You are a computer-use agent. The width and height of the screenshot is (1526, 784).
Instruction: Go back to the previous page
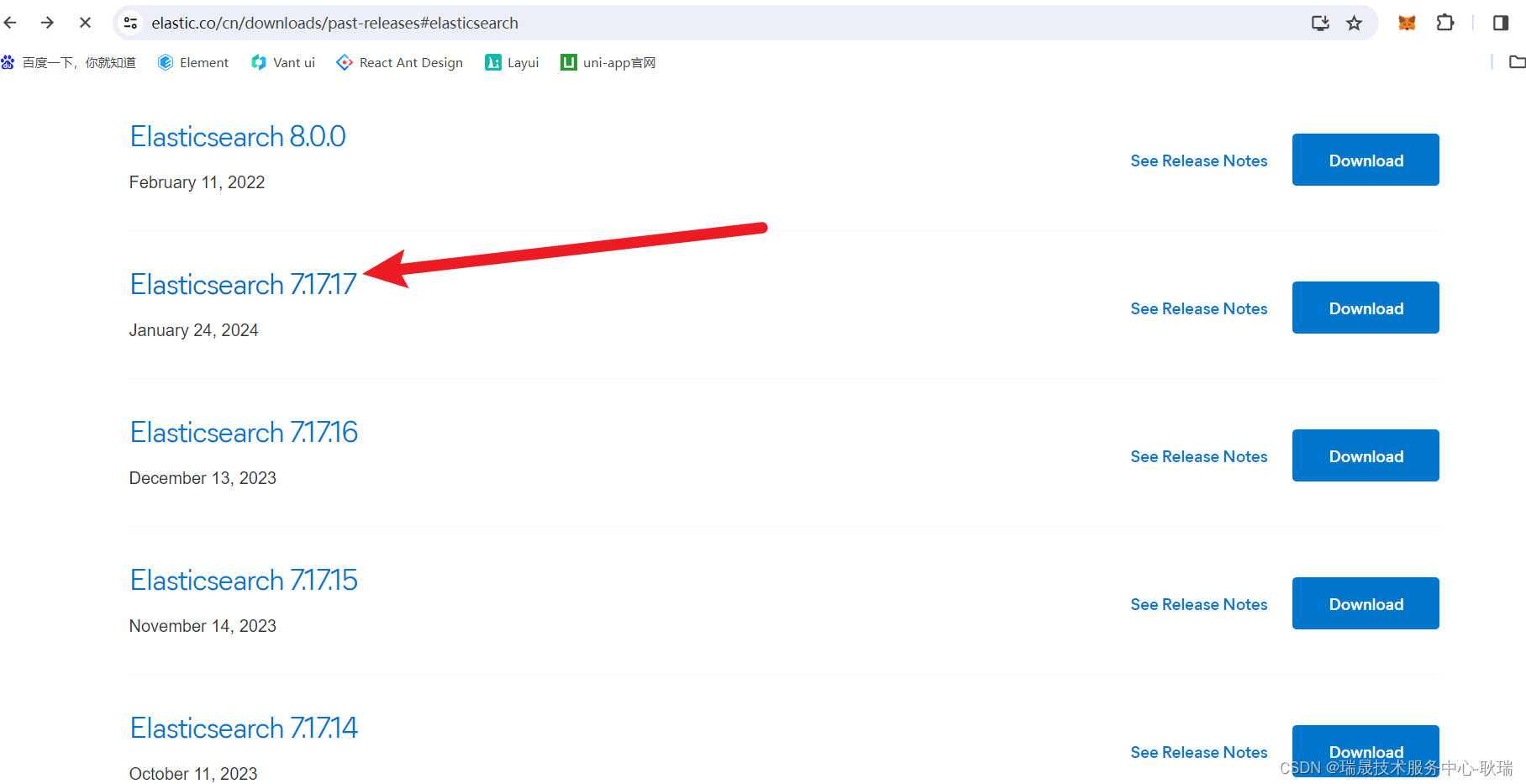pos(11,23)
